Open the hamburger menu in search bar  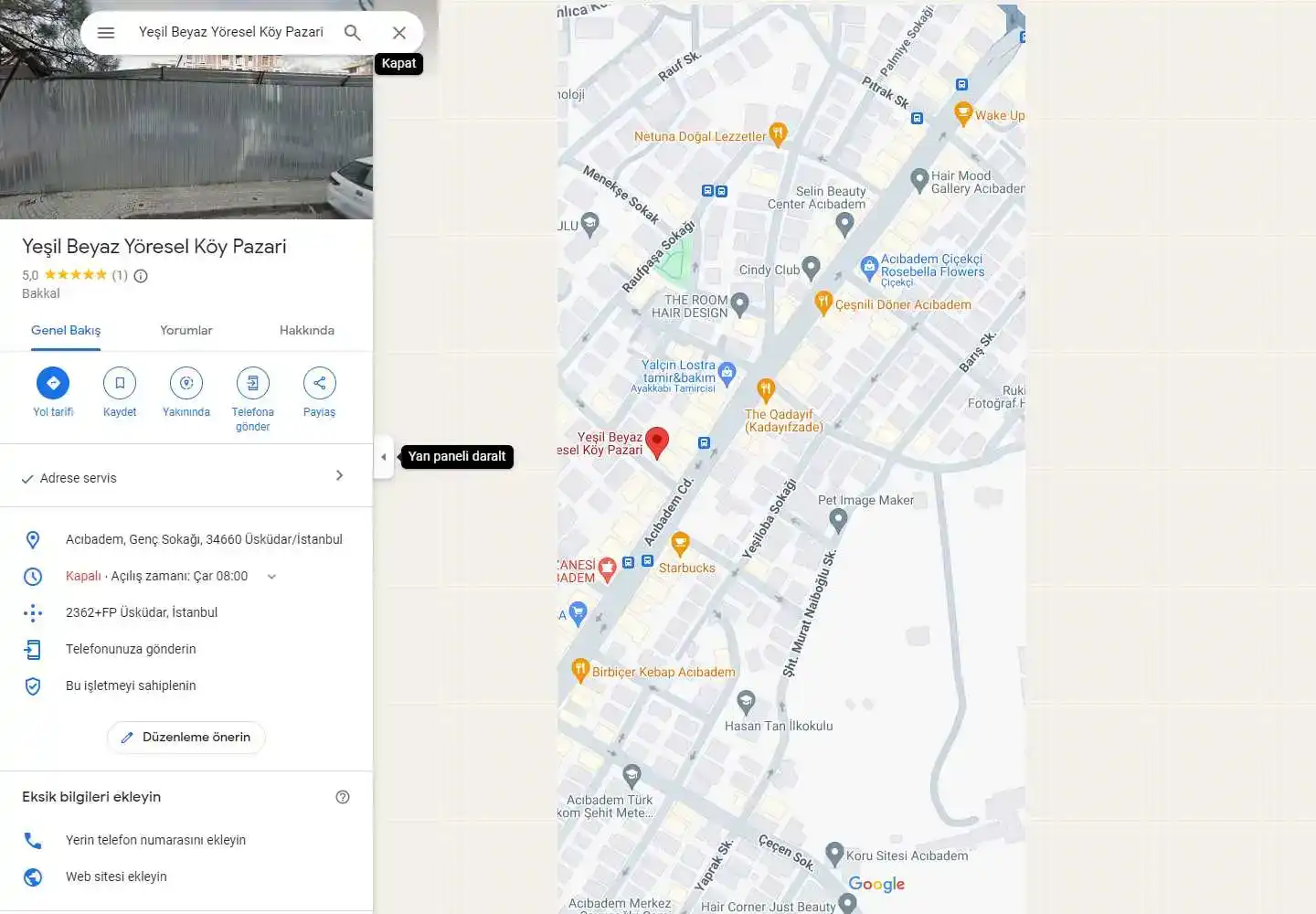click(106, 32)
